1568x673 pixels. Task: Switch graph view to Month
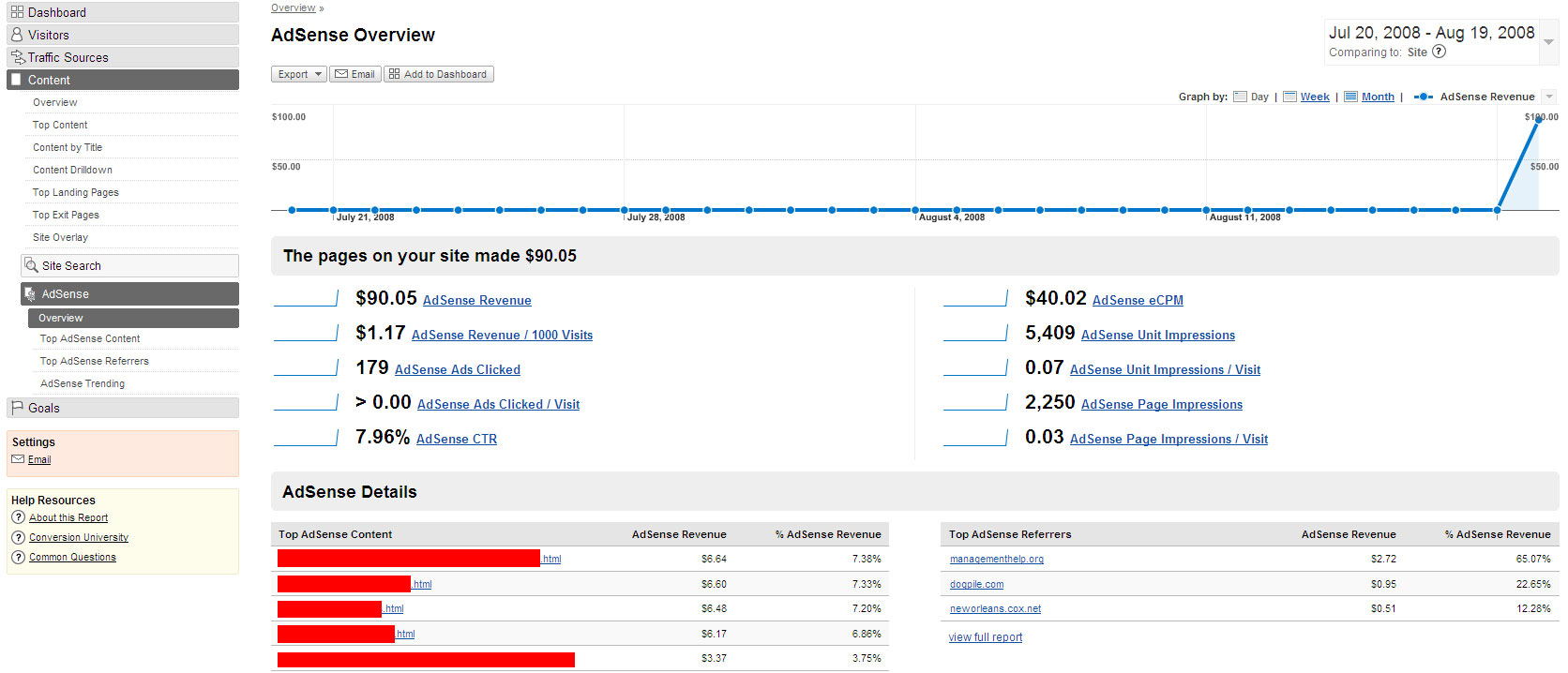coord(1377,97)
